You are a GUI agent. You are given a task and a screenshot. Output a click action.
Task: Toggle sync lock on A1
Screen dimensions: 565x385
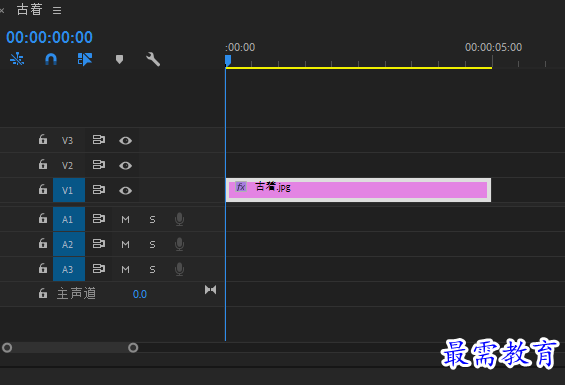click(99, 218)
